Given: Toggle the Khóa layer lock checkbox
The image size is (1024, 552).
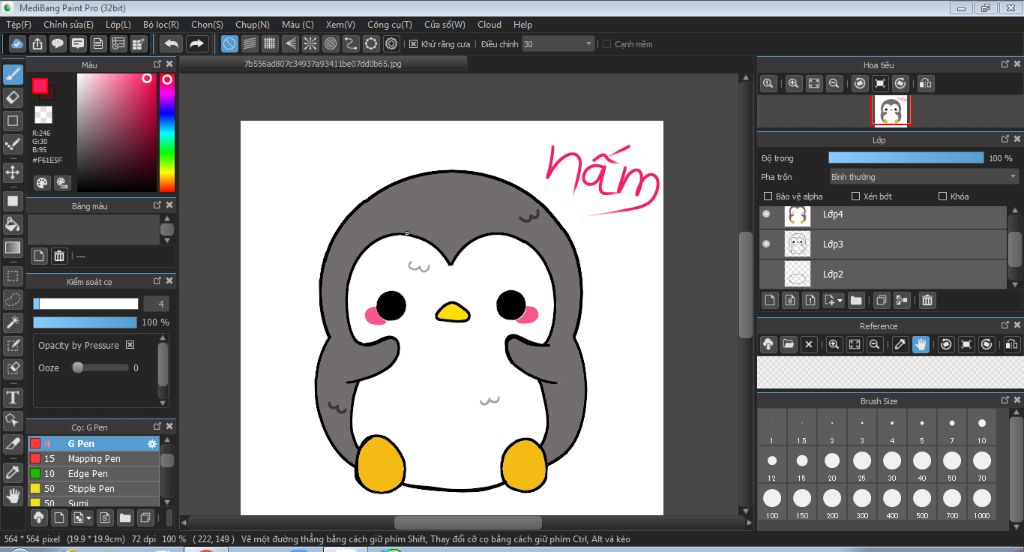Looking at the screenshot, I should 943,196.
